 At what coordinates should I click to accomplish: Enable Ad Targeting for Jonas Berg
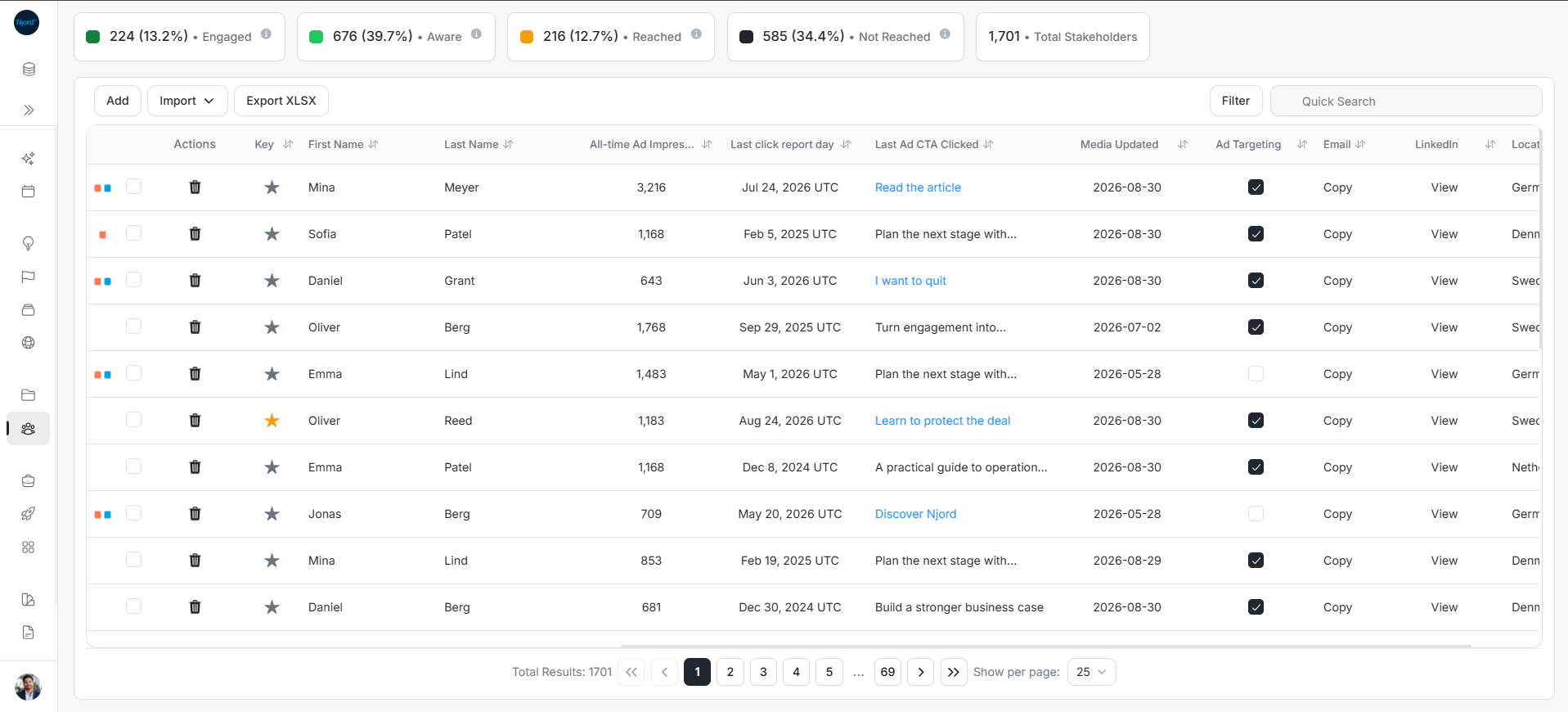click(1256, 514)
